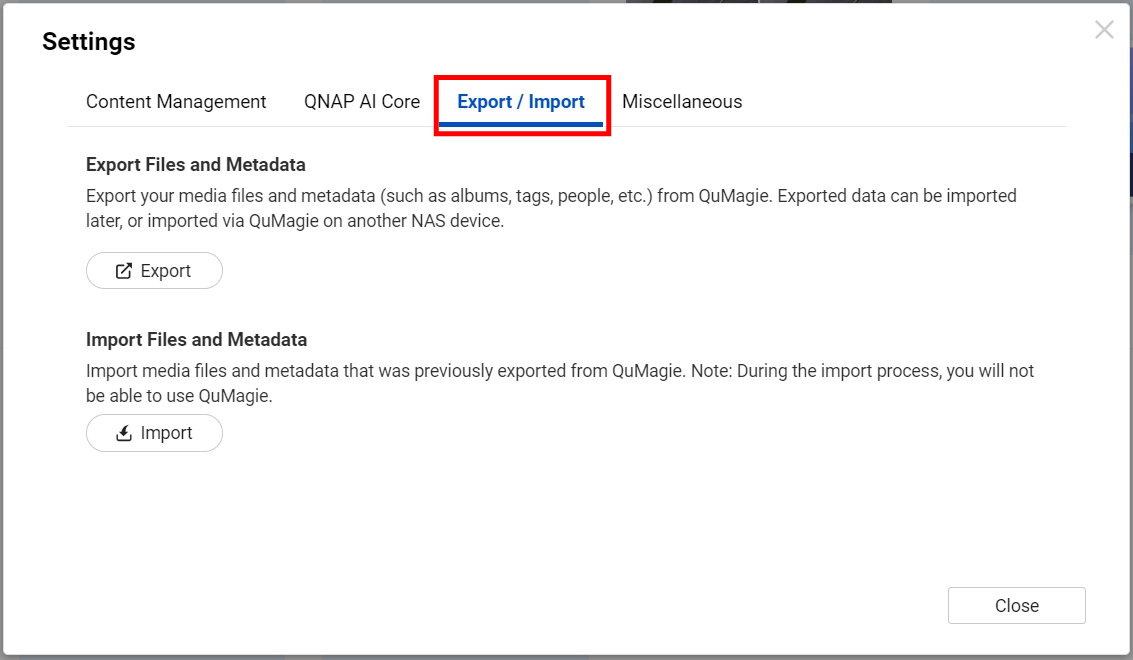
Task: Click the blue underline beneath Export / Import
Action: [521, 124]
